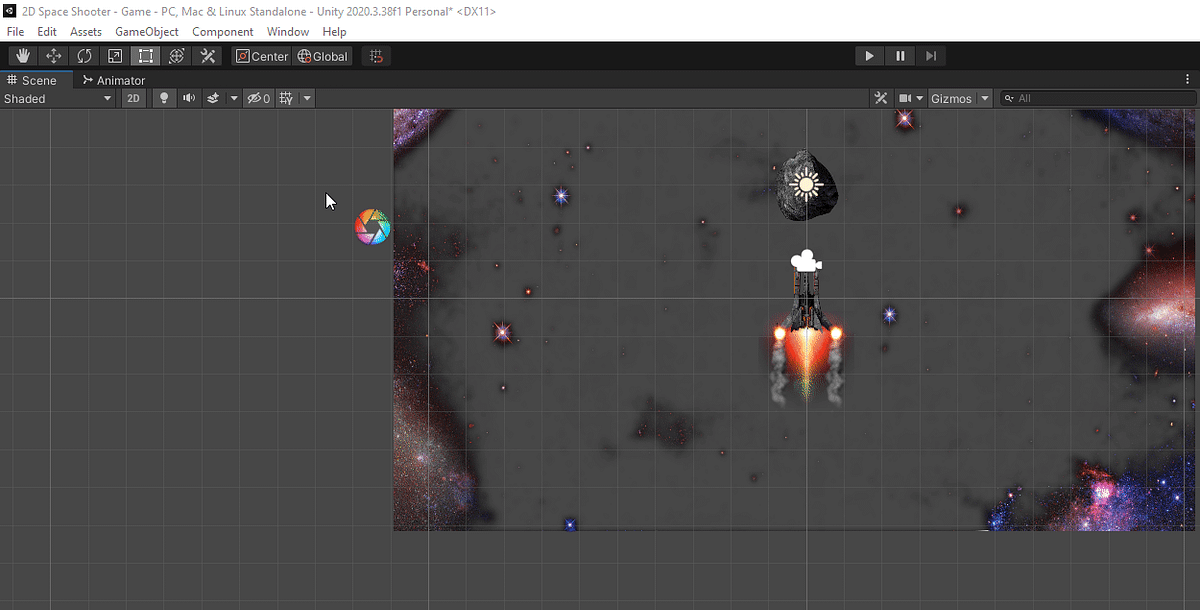Open the grid visibility dropdown arrow
1200x610 pixels.
point(306,98)
